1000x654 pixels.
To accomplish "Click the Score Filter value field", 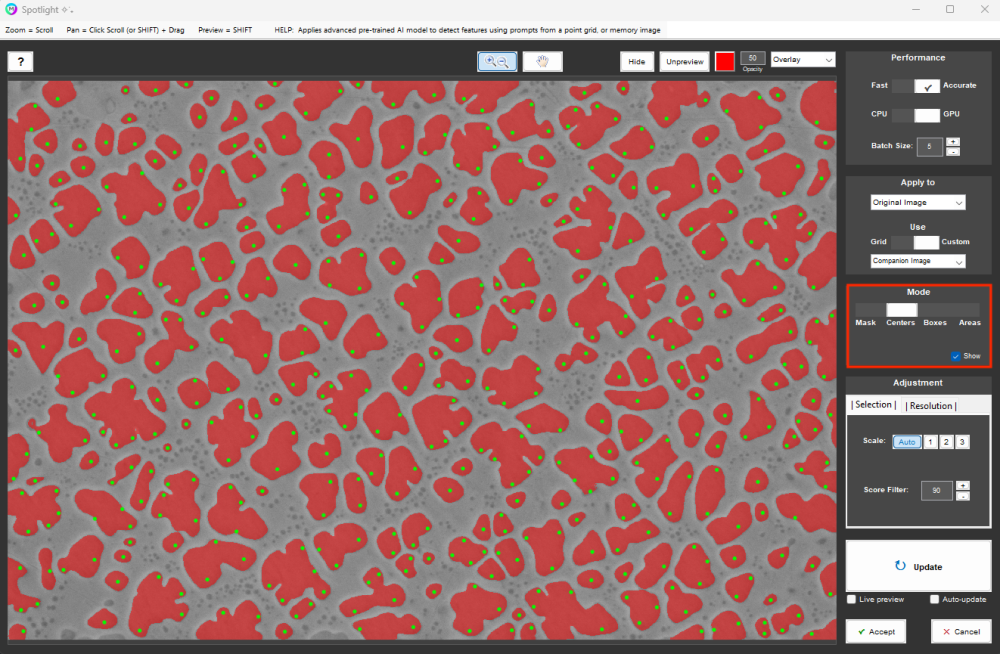I will 936,491.
